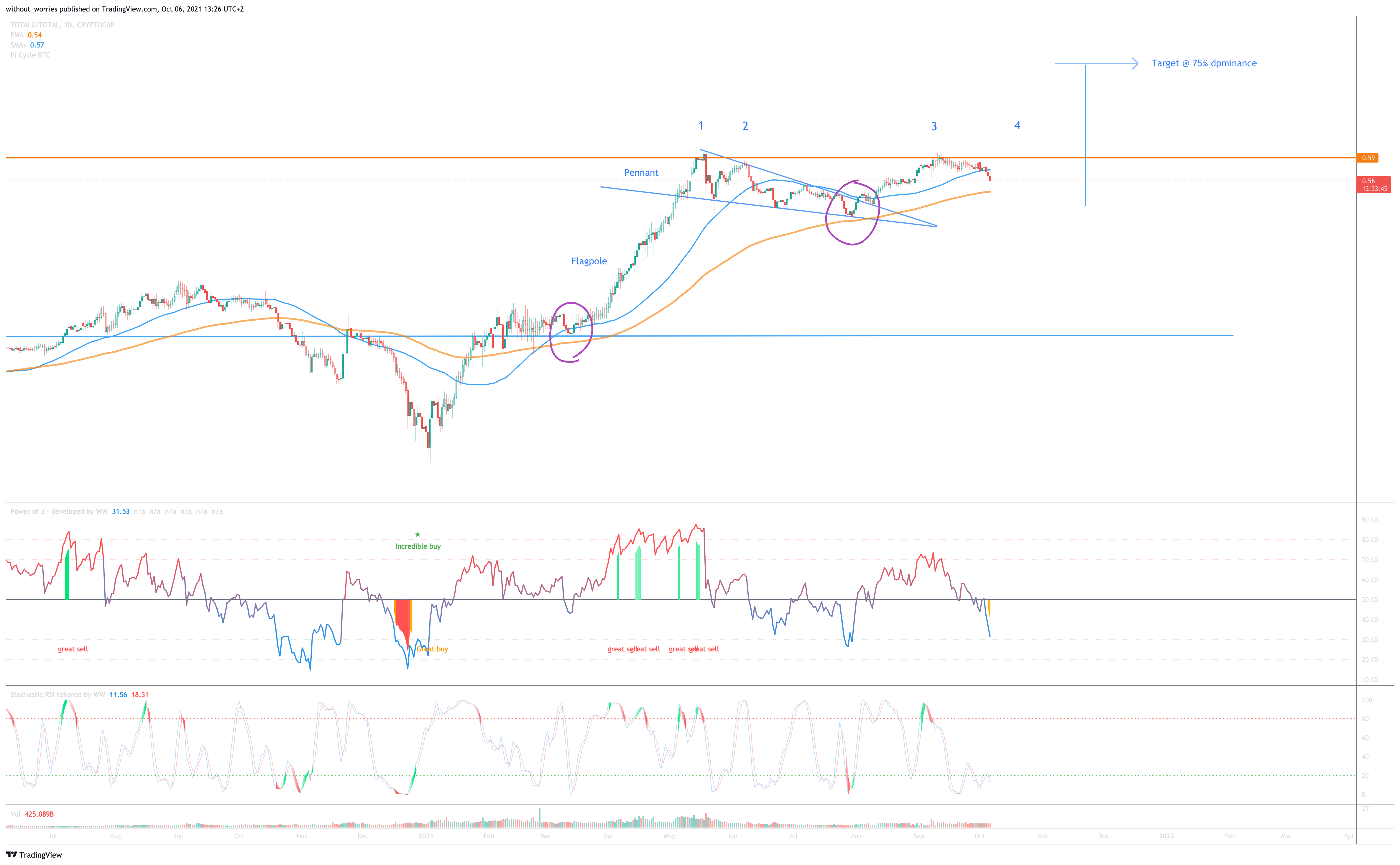Click the red 0.56 current price label
This screenshot has width=1400, height=865.
(x=1373, y=184)
